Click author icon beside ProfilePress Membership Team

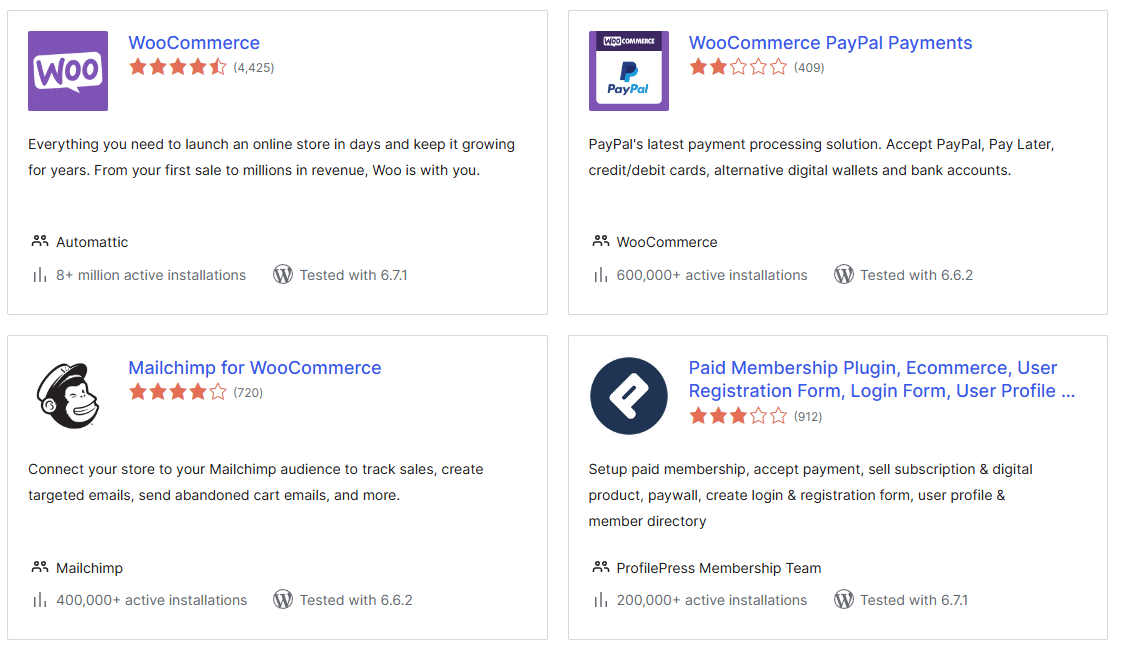click(x=601, y=567)
